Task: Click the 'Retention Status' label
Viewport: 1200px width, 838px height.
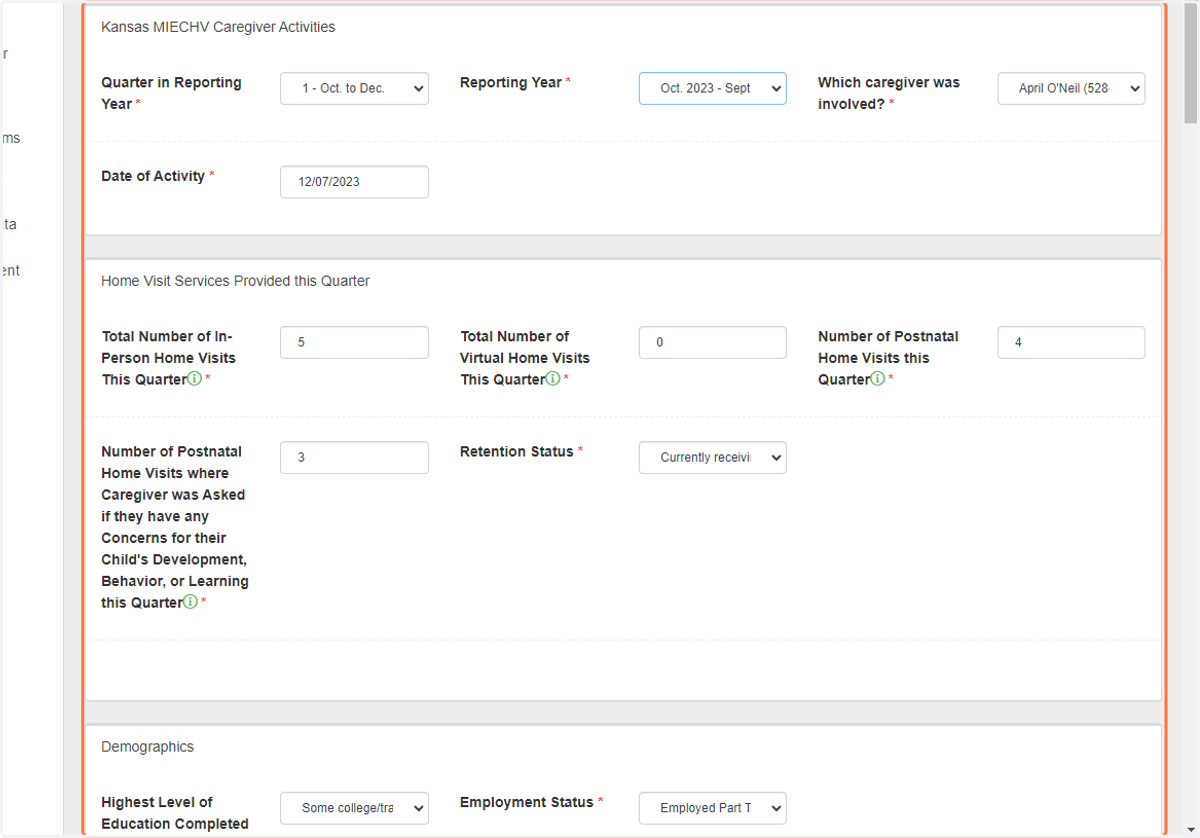Action: click(517, 452)
